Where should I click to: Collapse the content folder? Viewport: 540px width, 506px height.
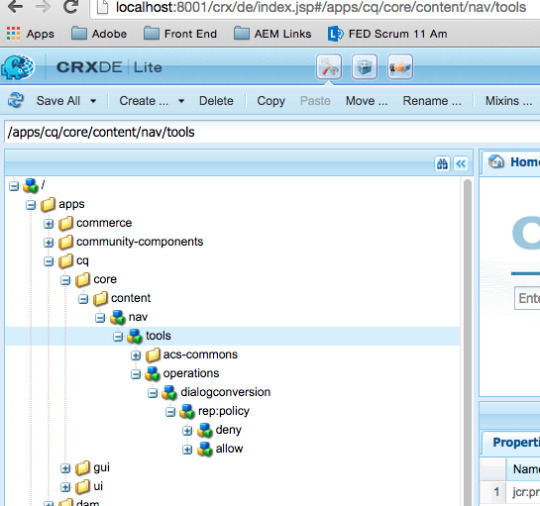tap(83, 299)
